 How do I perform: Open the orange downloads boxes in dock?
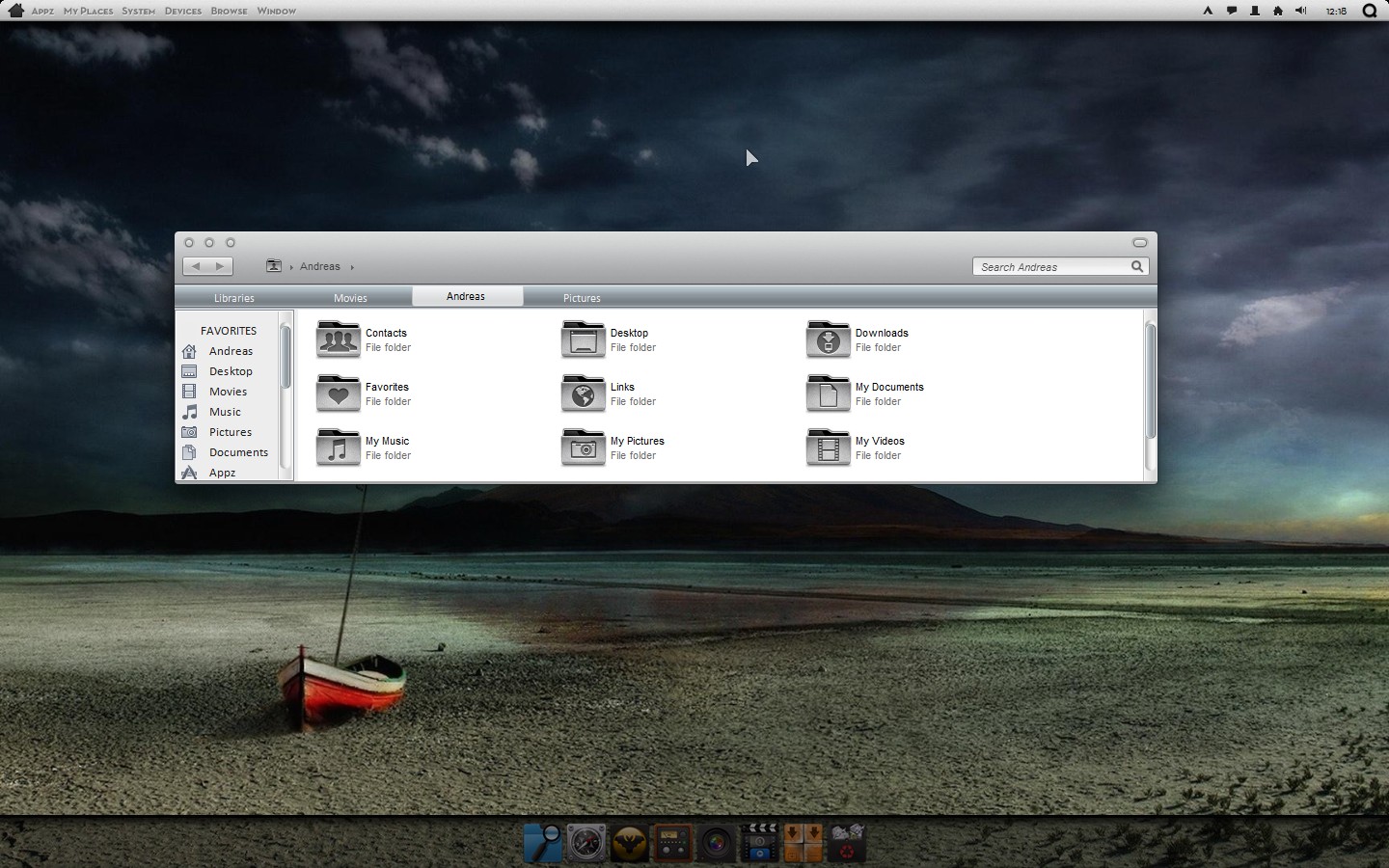(803, 843)
